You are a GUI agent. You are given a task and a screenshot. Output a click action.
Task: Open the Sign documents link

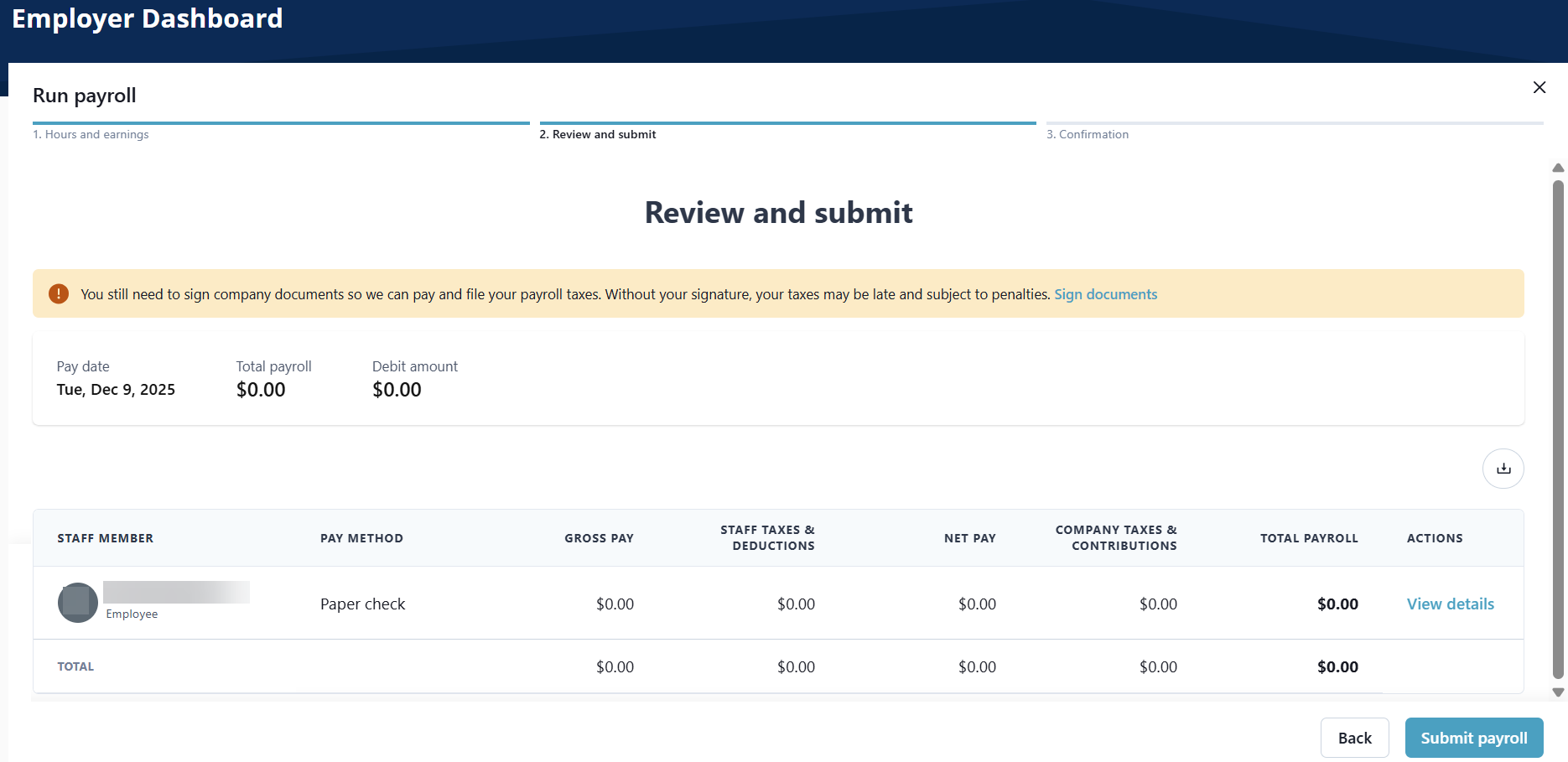[1105, 294]
